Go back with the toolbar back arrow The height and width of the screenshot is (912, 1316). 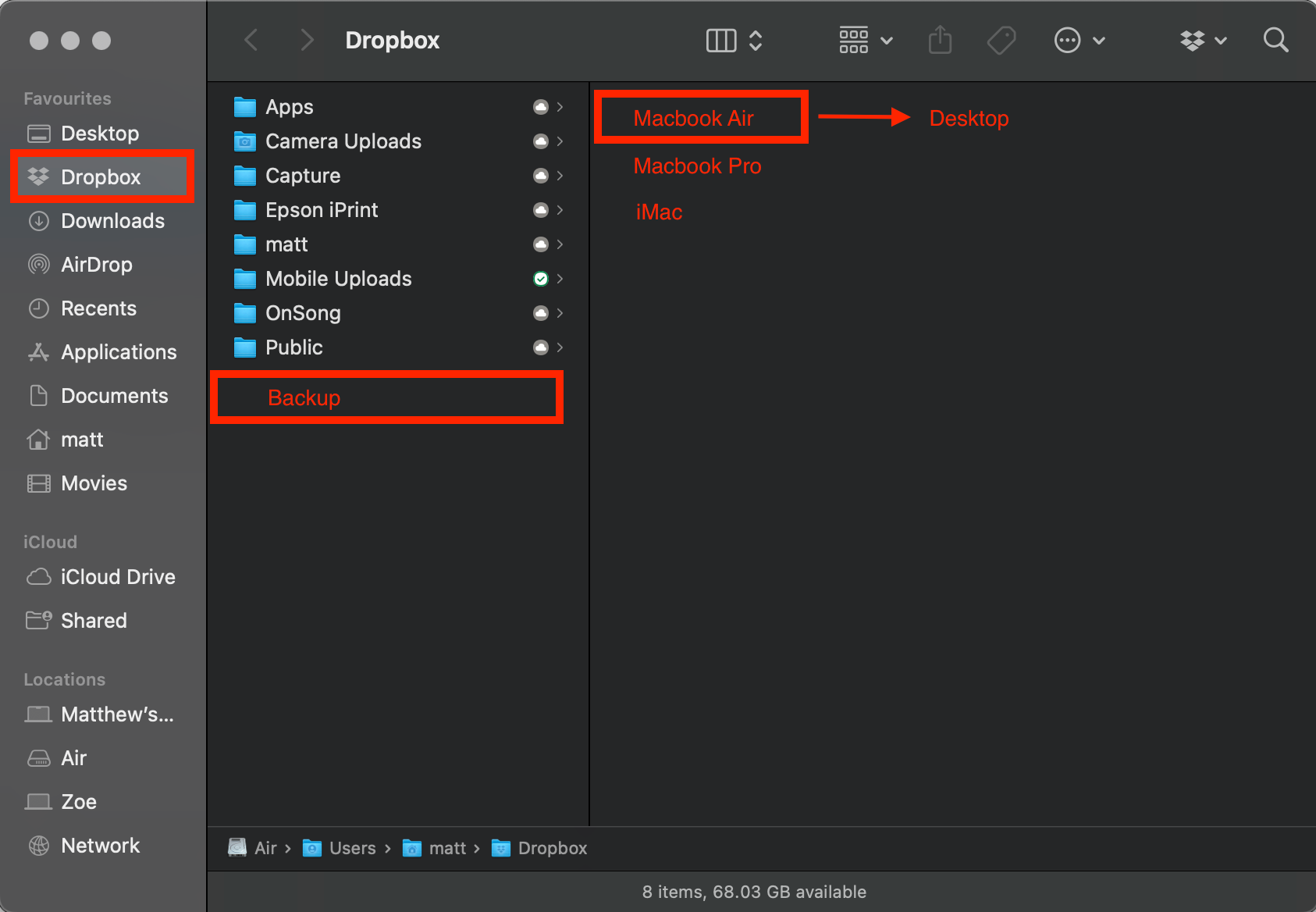[251, 40]
